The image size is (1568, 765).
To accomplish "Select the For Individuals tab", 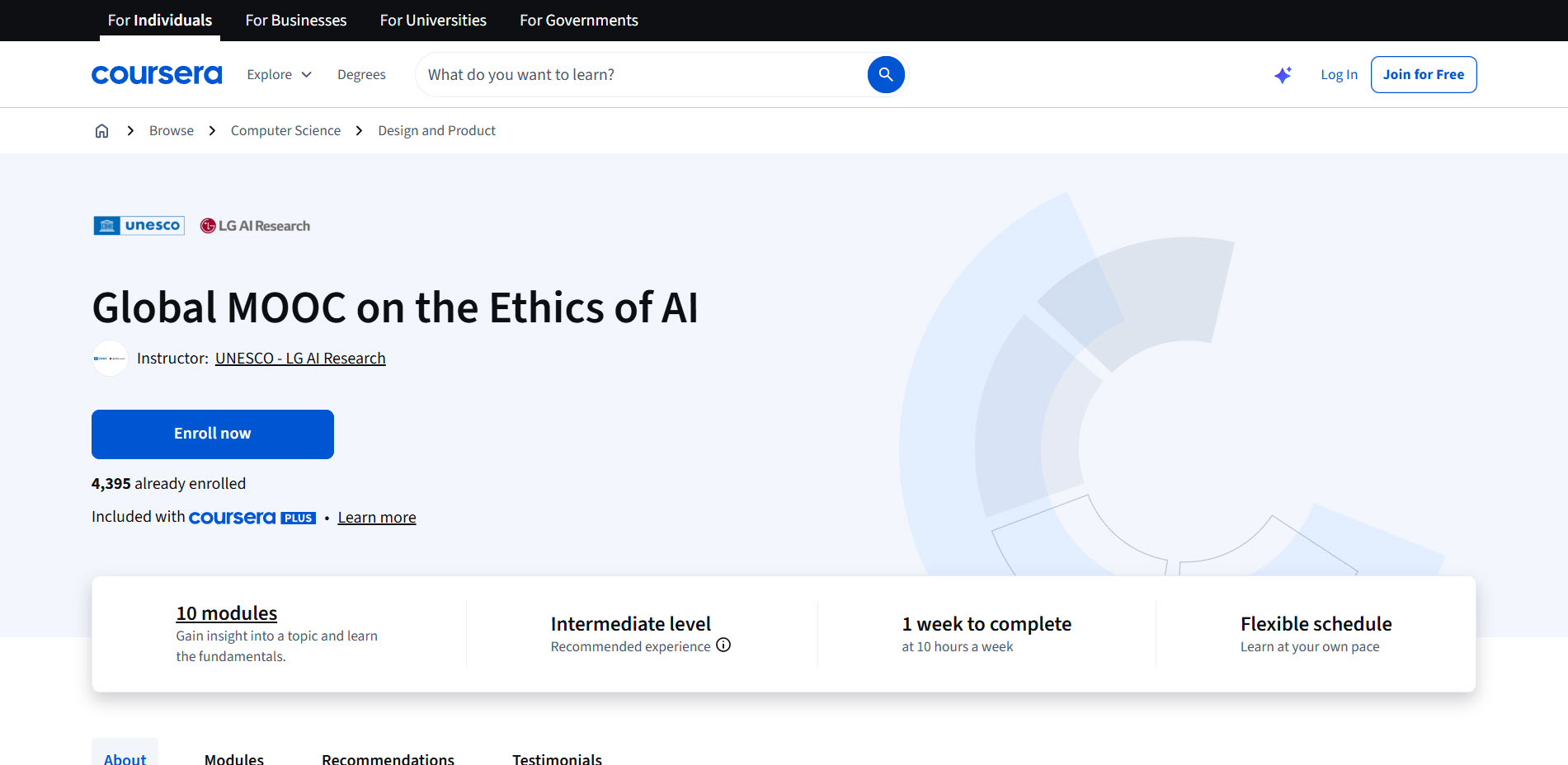I will tap(160, 21).
